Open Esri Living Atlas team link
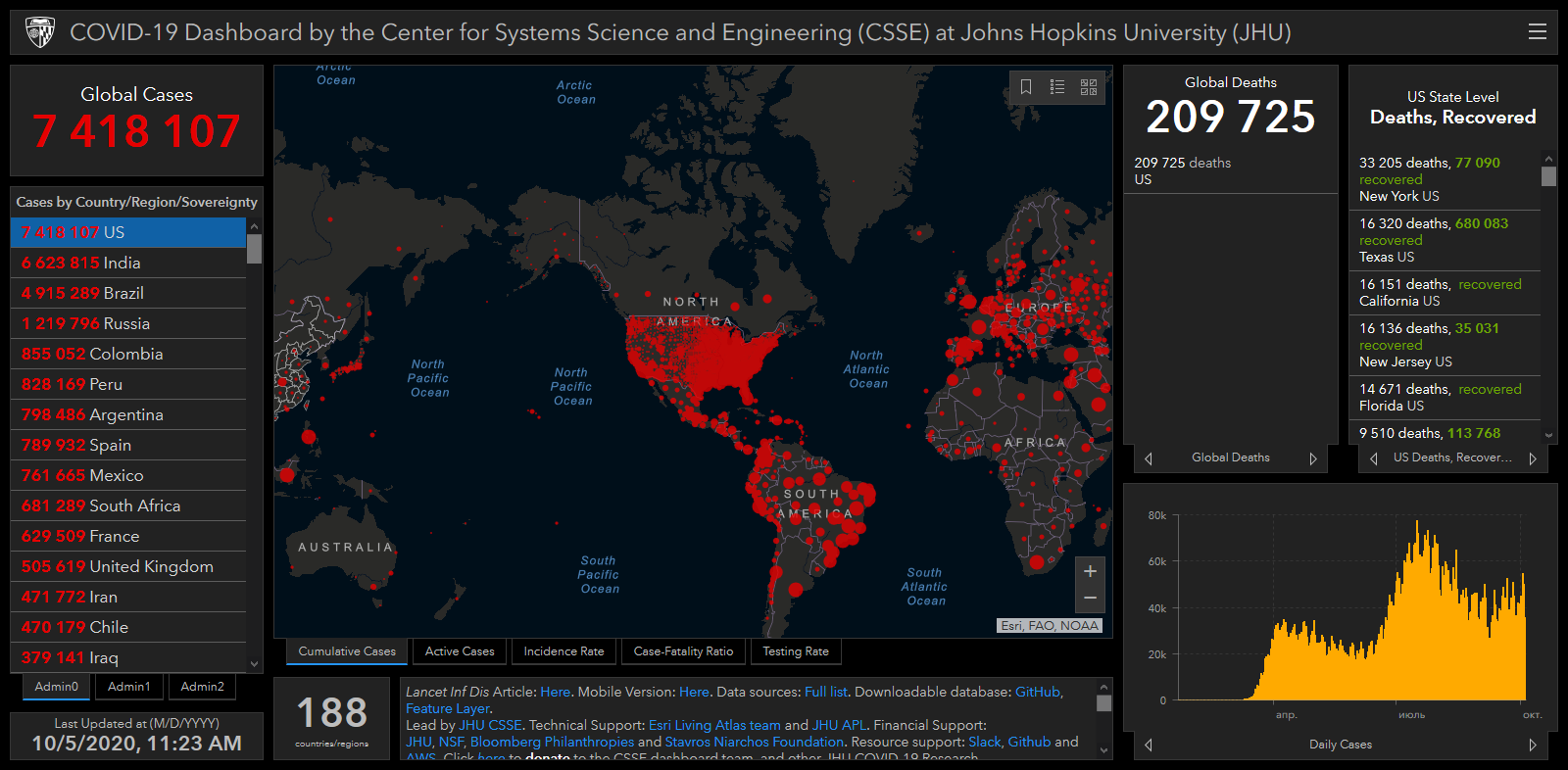 tap(714, 725)
